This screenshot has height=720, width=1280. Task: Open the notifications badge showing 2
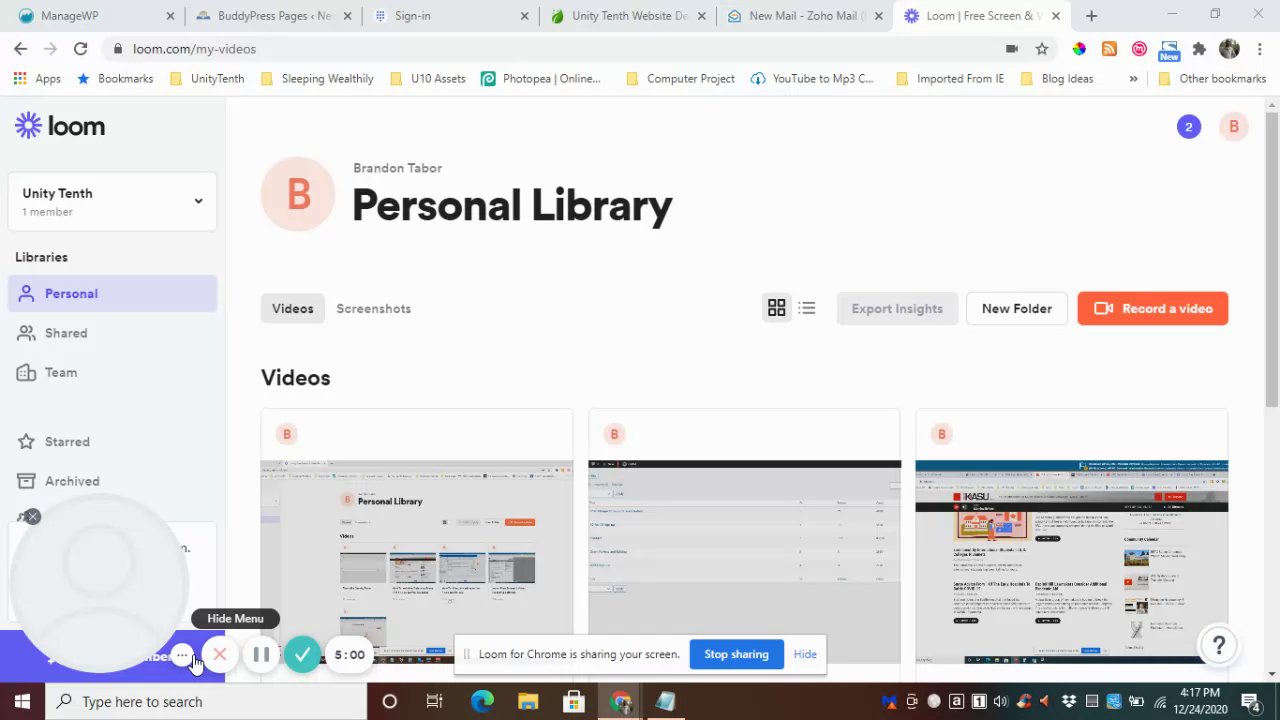coord(1188,127)
